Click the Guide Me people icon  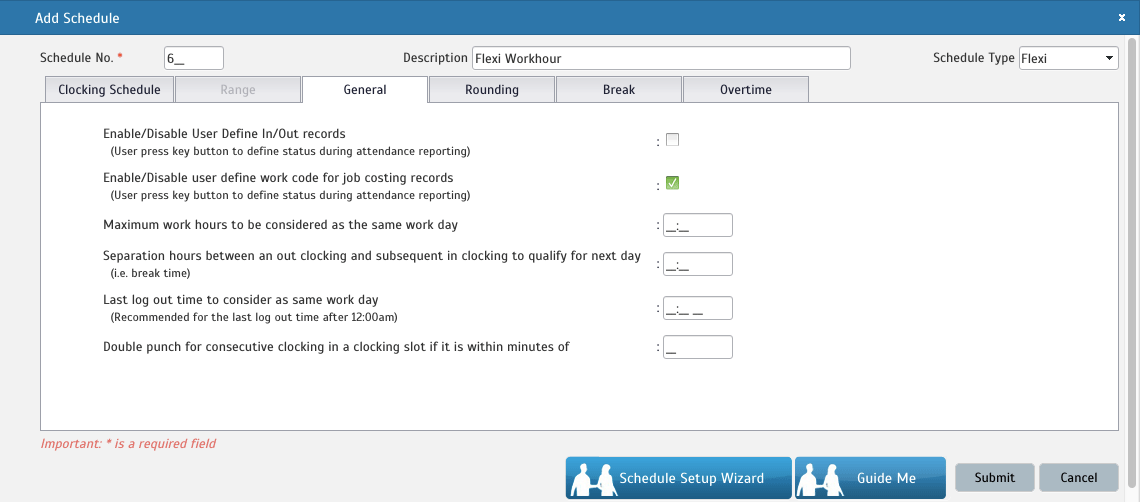point(821,479)
